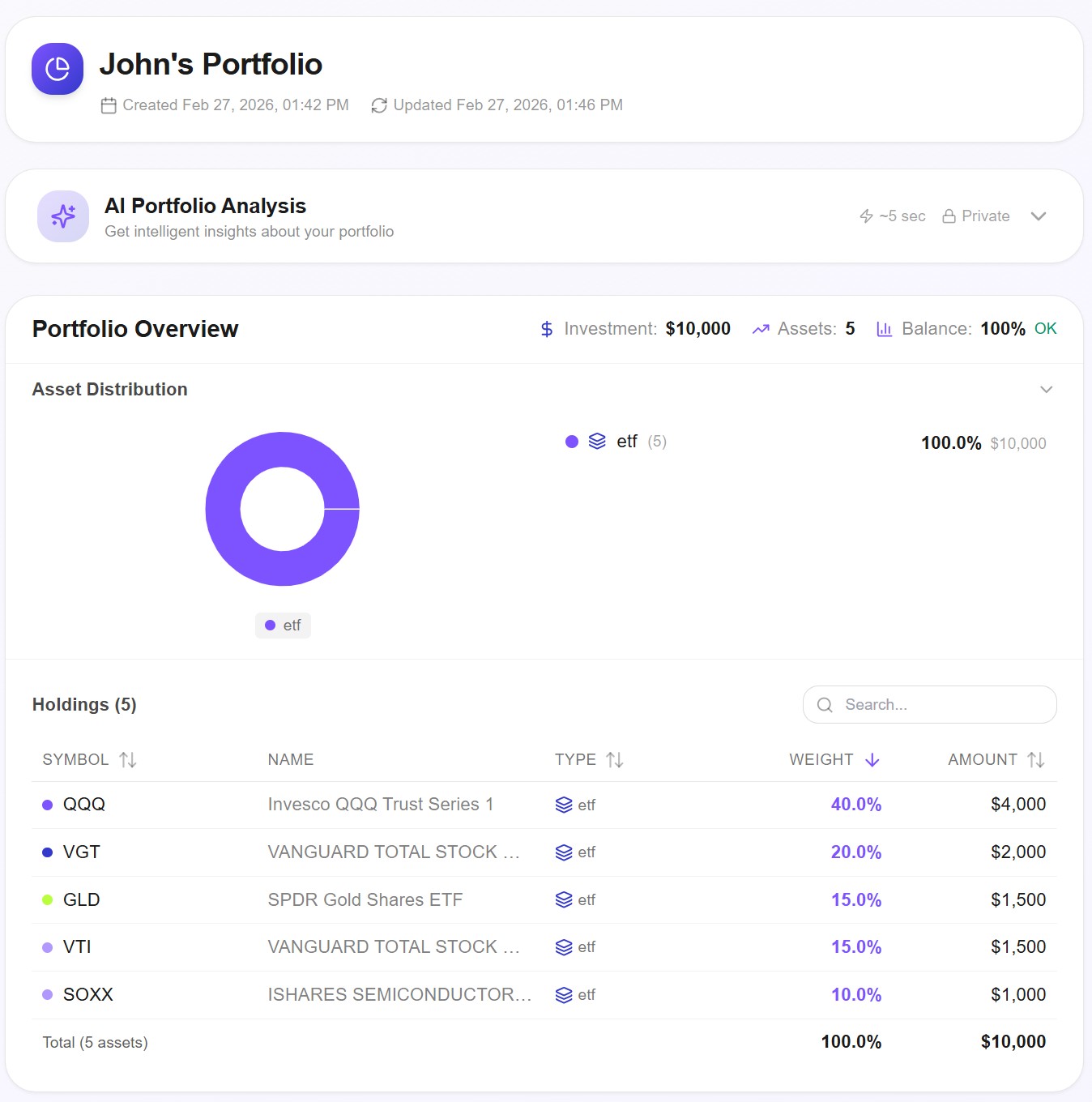Open AI Portfolio Analysis insights
Viewport: 1092px width, 1102px height.
pyautogui.click(x=205, y=206)
